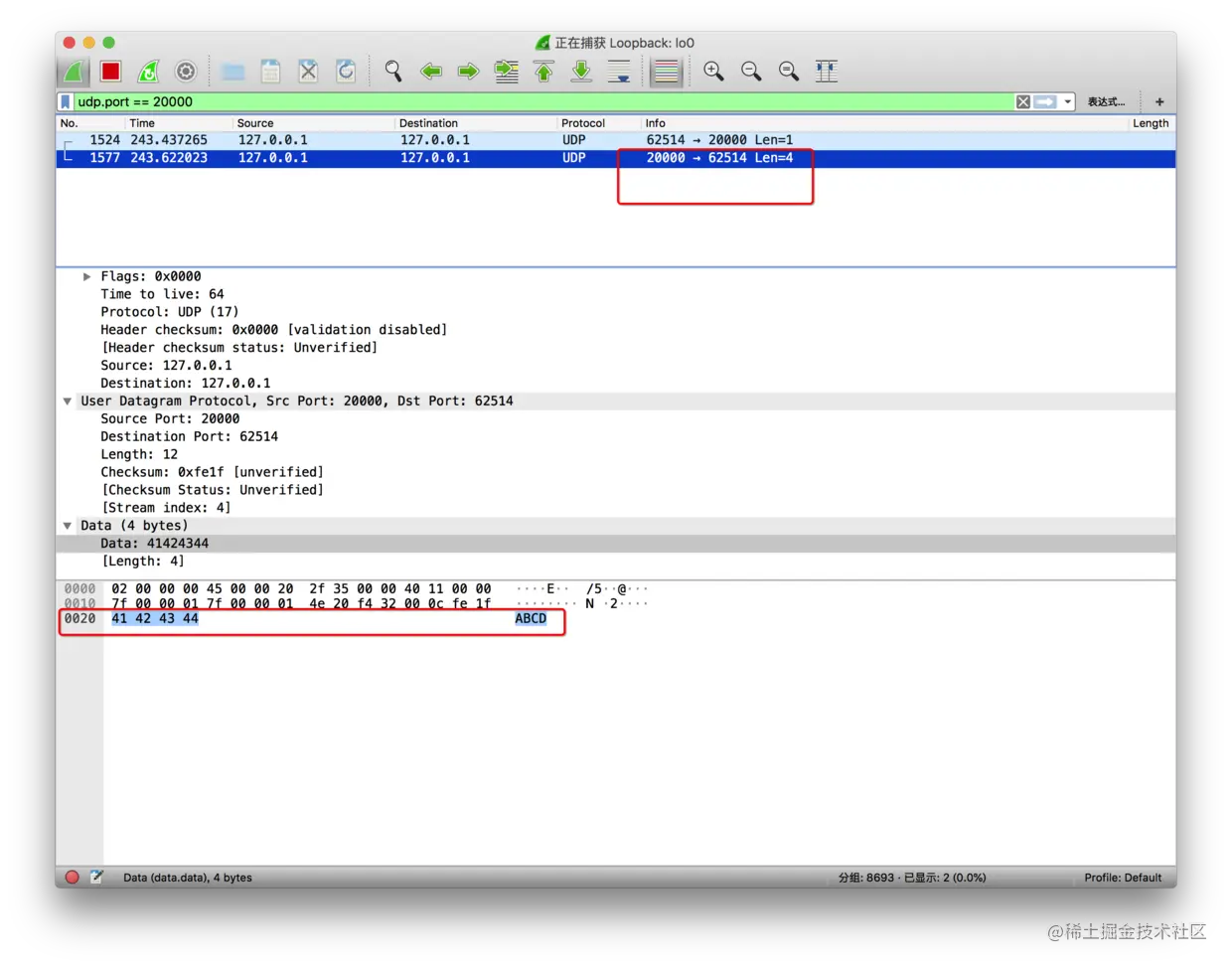Reset text to normal size
This screenshot has width=1232, height=967.
tap(789, 72)
